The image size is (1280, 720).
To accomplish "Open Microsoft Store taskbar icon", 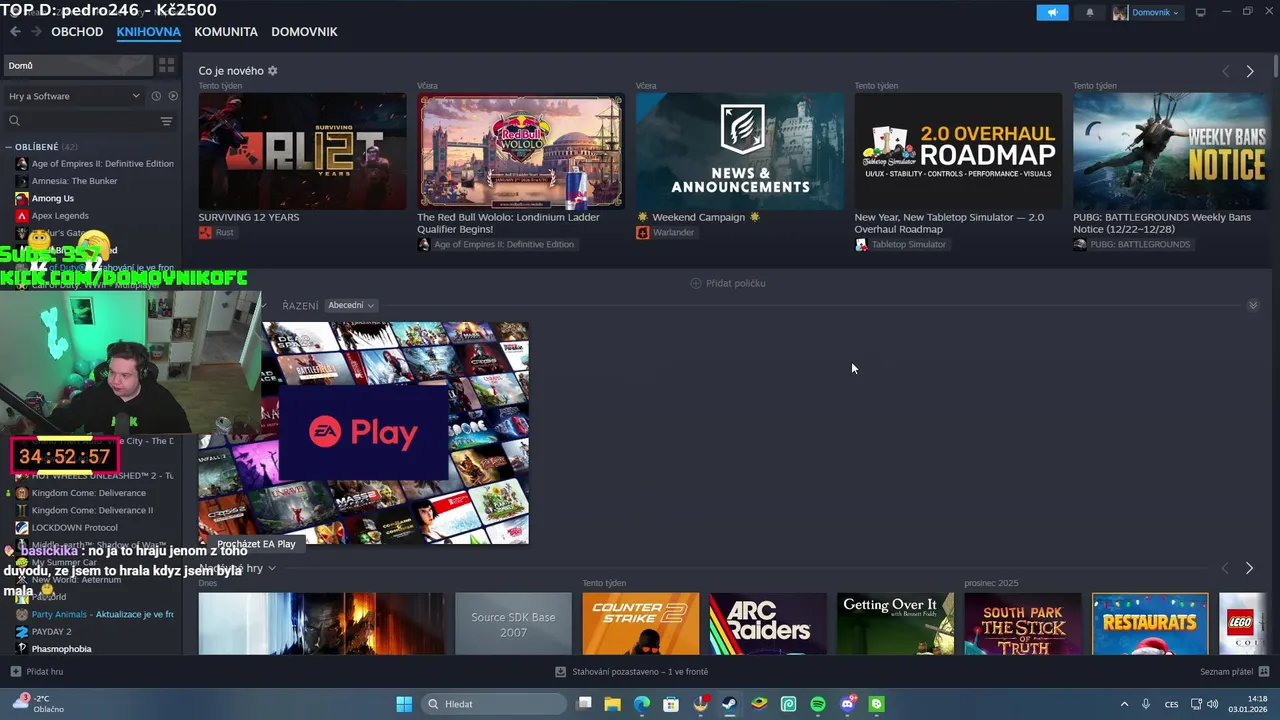I will (x=671, y=704).
